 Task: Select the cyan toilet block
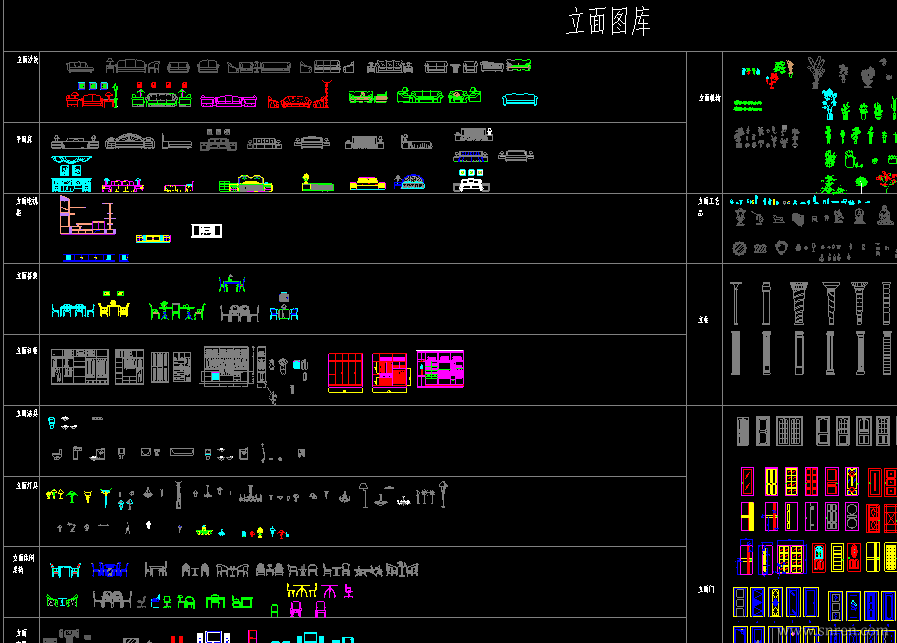51,423
